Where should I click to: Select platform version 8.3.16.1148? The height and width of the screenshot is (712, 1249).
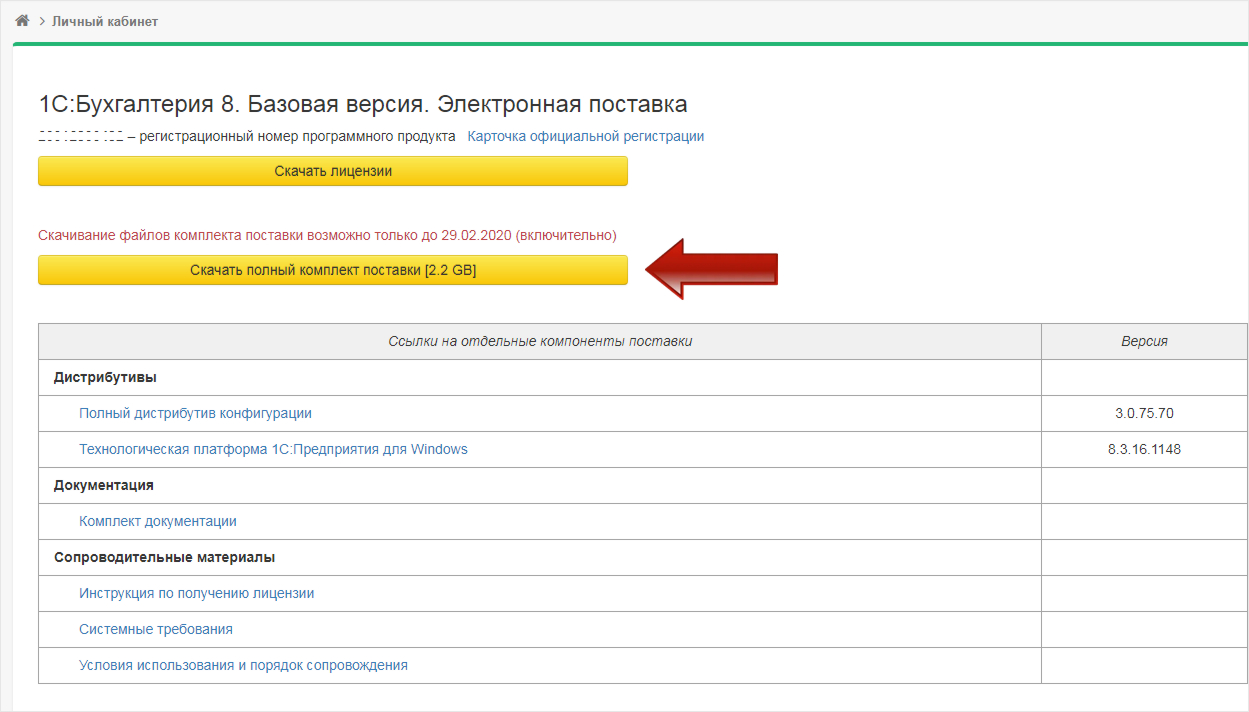click(x=1144, y=449)
